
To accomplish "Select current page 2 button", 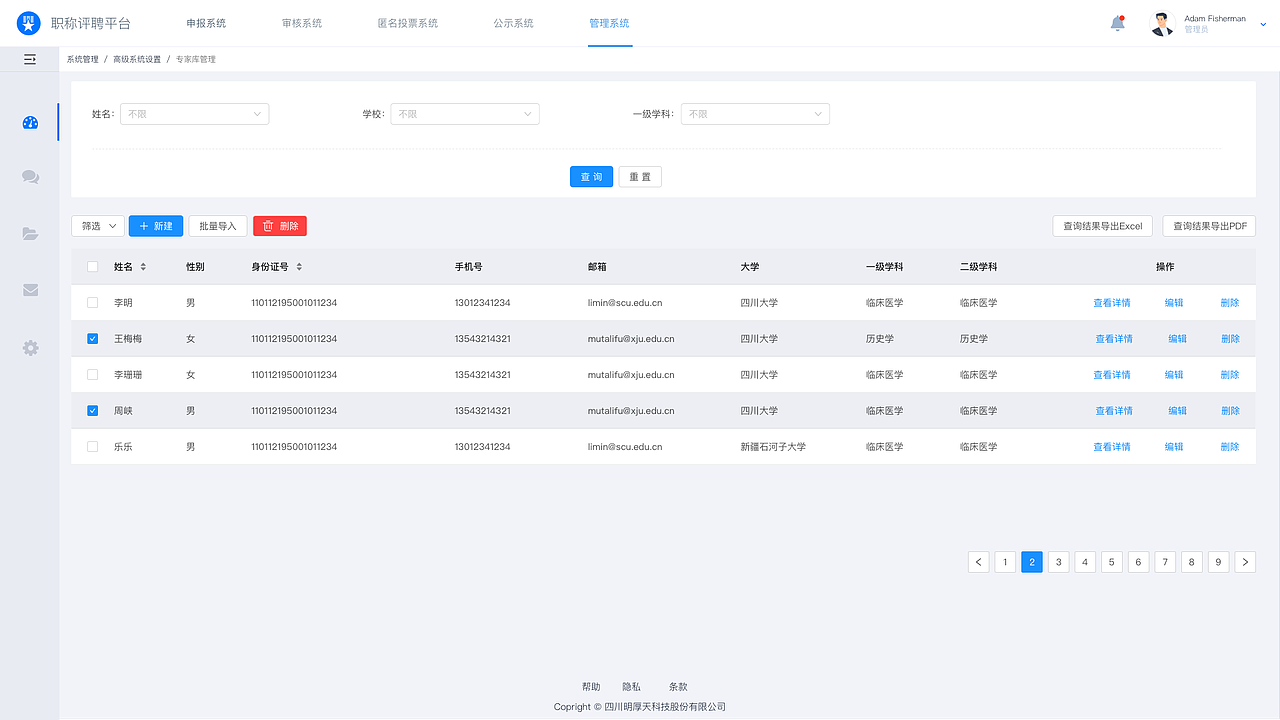I will pos(1032,562).
